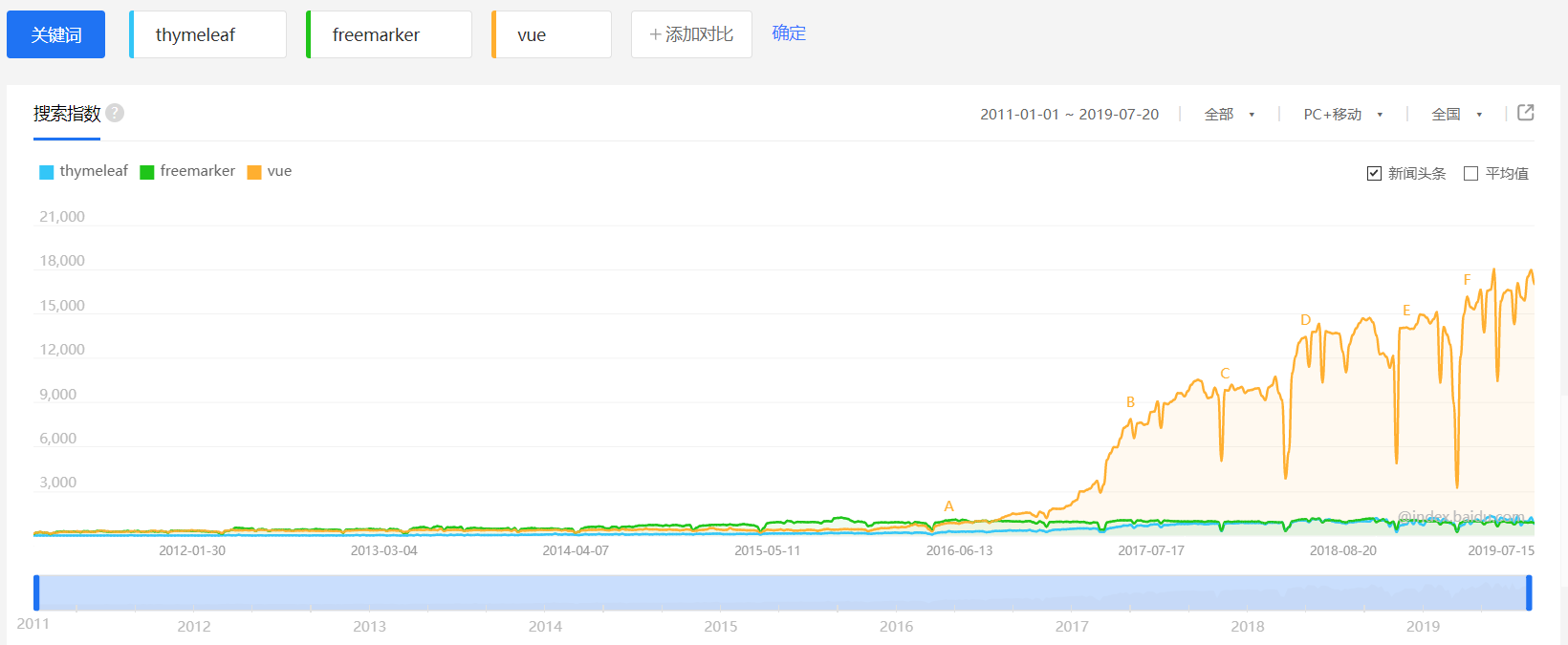Click news marker B on vue line
The height and width of the screenshot is (645, 1568).
tap(1130, 402)
